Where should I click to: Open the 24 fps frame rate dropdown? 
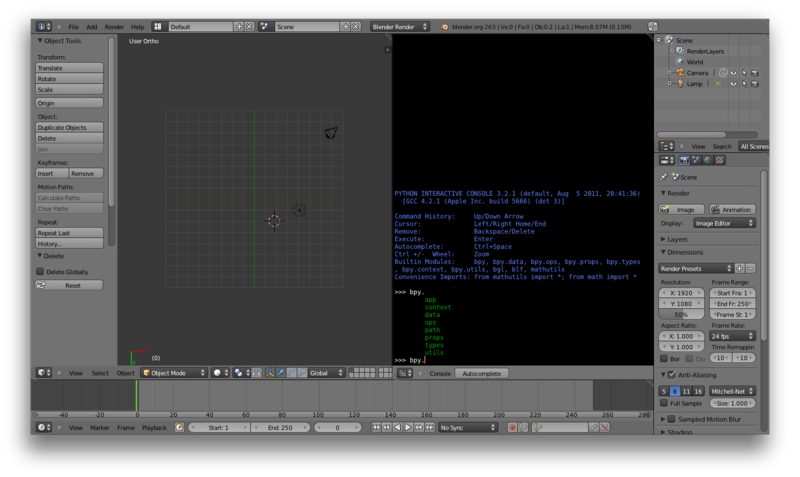[732, 336]
